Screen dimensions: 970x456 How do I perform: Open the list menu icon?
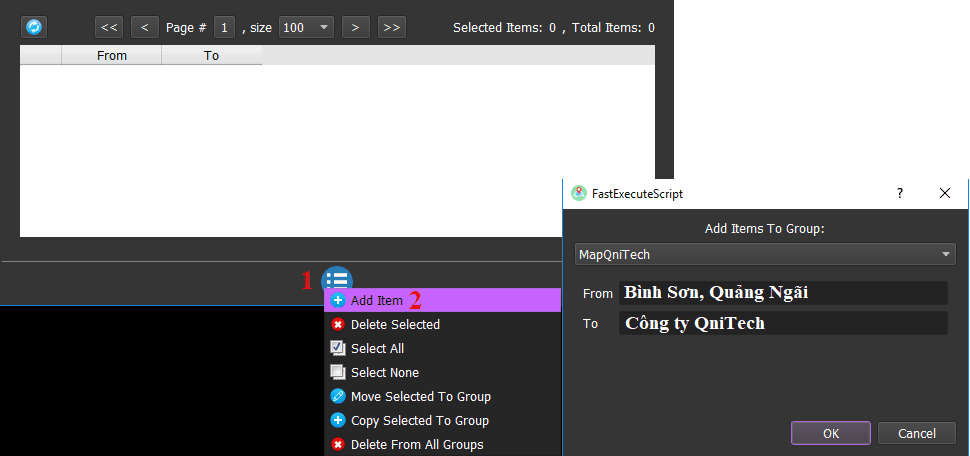point(337,281)
